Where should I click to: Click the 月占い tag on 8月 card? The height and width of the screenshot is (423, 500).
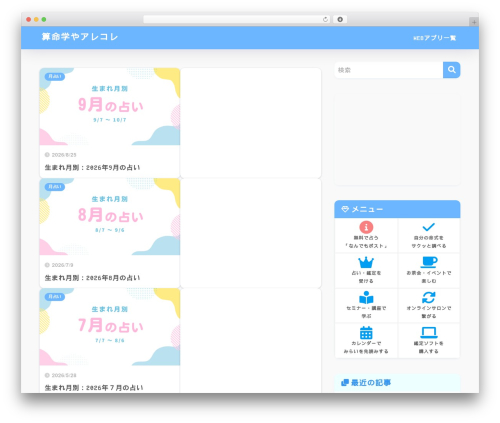click(55, 187)
